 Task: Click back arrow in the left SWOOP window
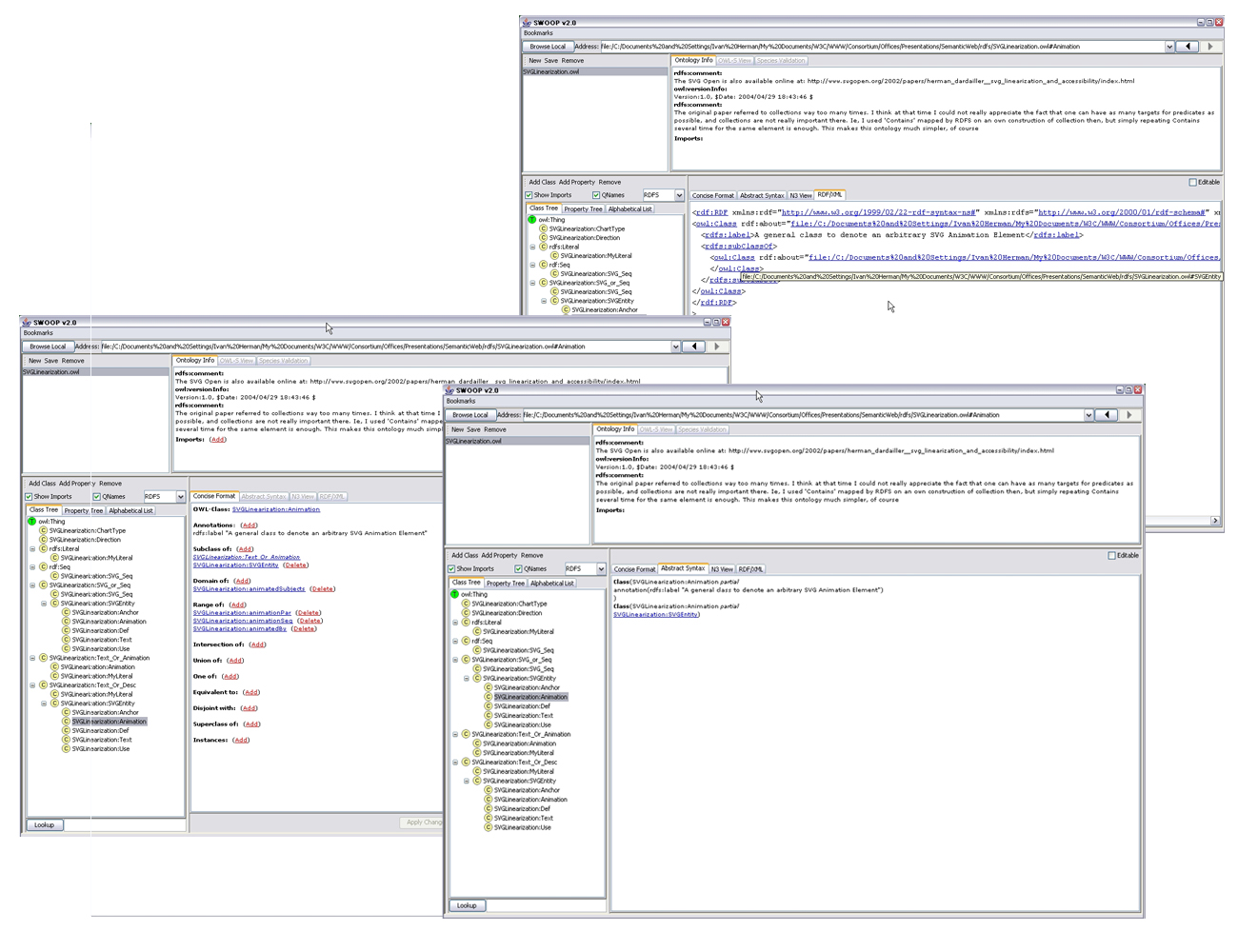[x=694, y=347]
